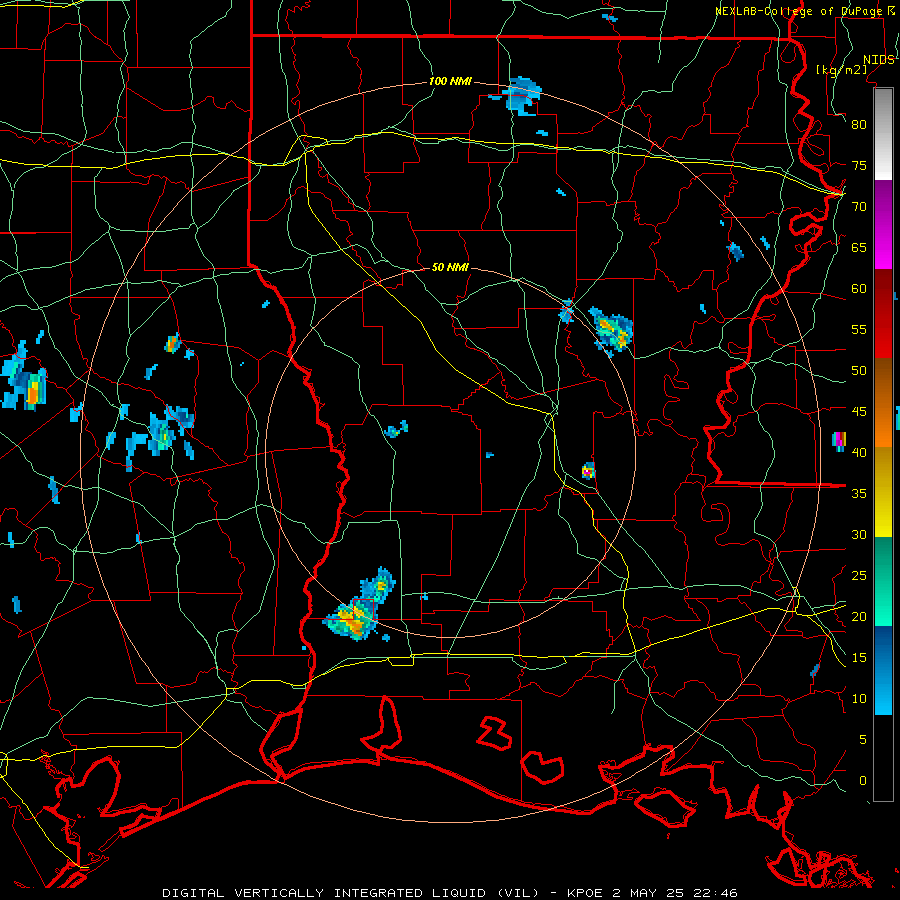
Task: Click the "50 NMI" range ring label
Action: [x=450, y=267]
